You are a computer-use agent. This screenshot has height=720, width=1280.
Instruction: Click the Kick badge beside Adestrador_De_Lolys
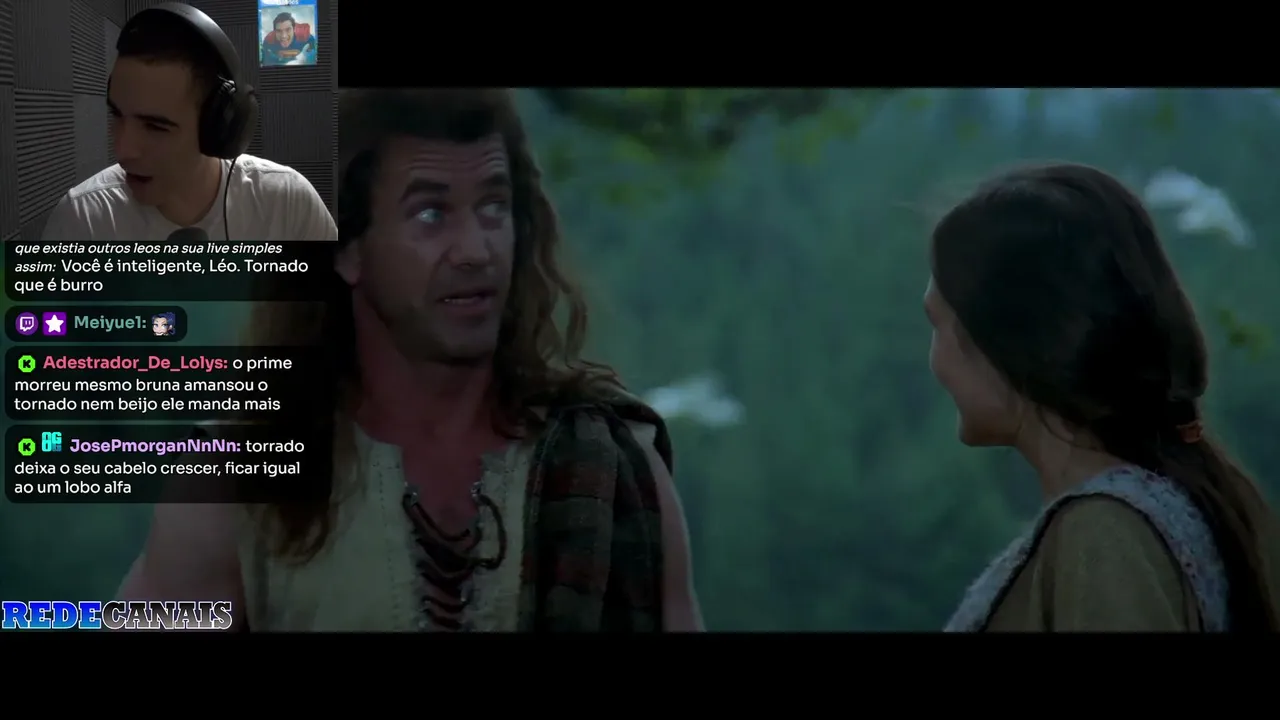(27, 364)
